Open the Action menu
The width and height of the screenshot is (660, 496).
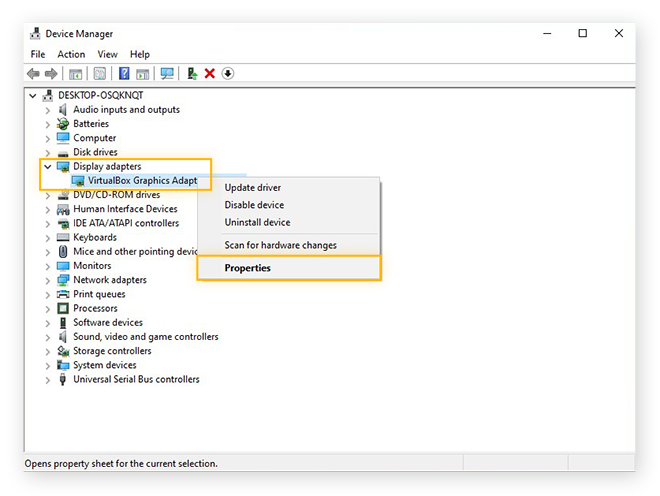pyautogui.click(x=71, y=54)
